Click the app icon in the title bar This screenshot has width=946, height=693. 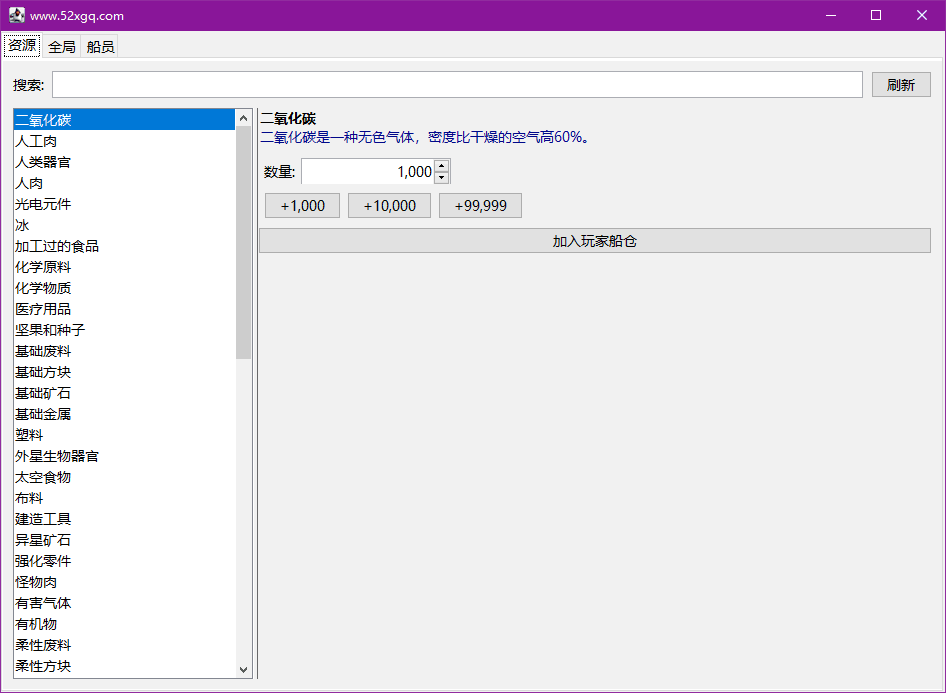point(17,15)
